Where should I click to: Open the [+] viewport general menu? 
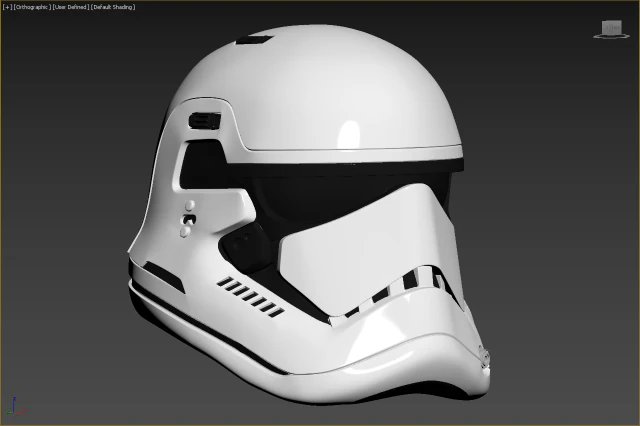[x=7, y=7]
